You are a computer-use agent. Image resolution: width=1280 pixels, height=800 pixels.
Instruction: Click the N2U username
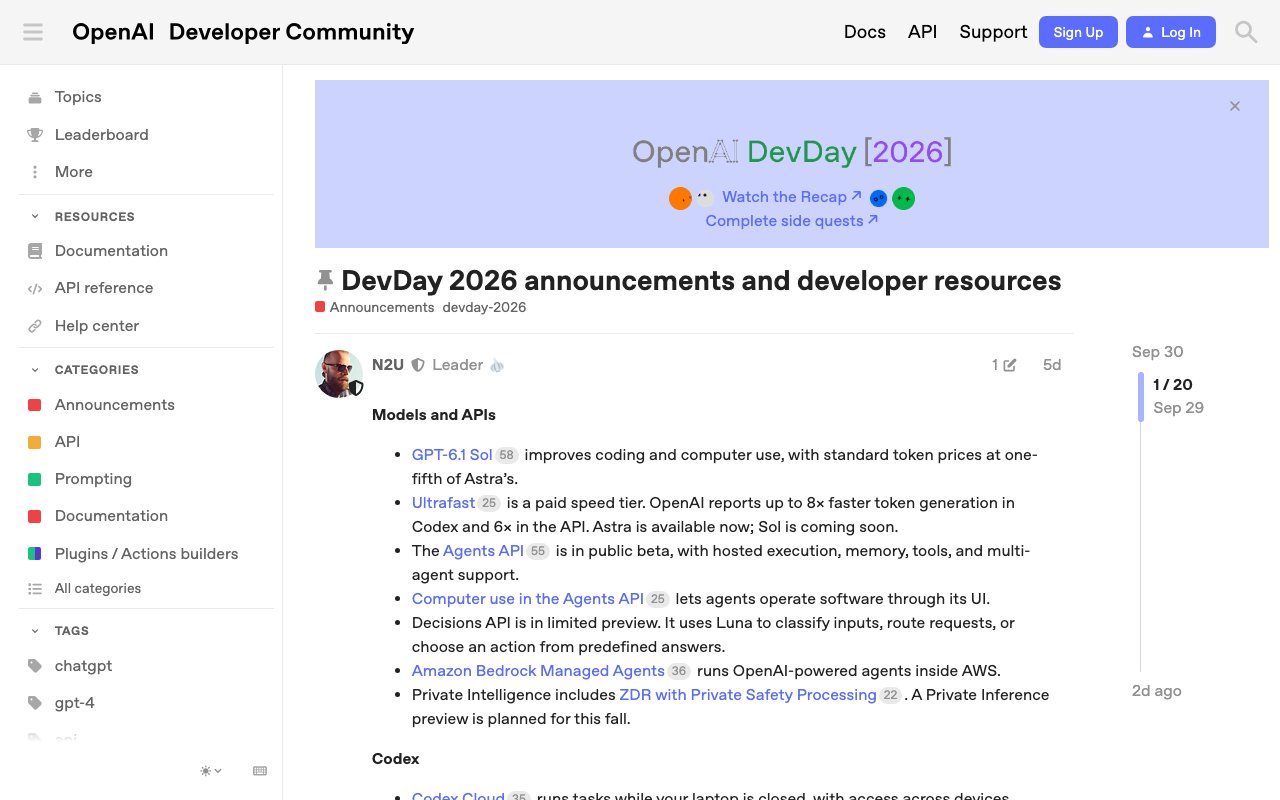coord(388,365)
